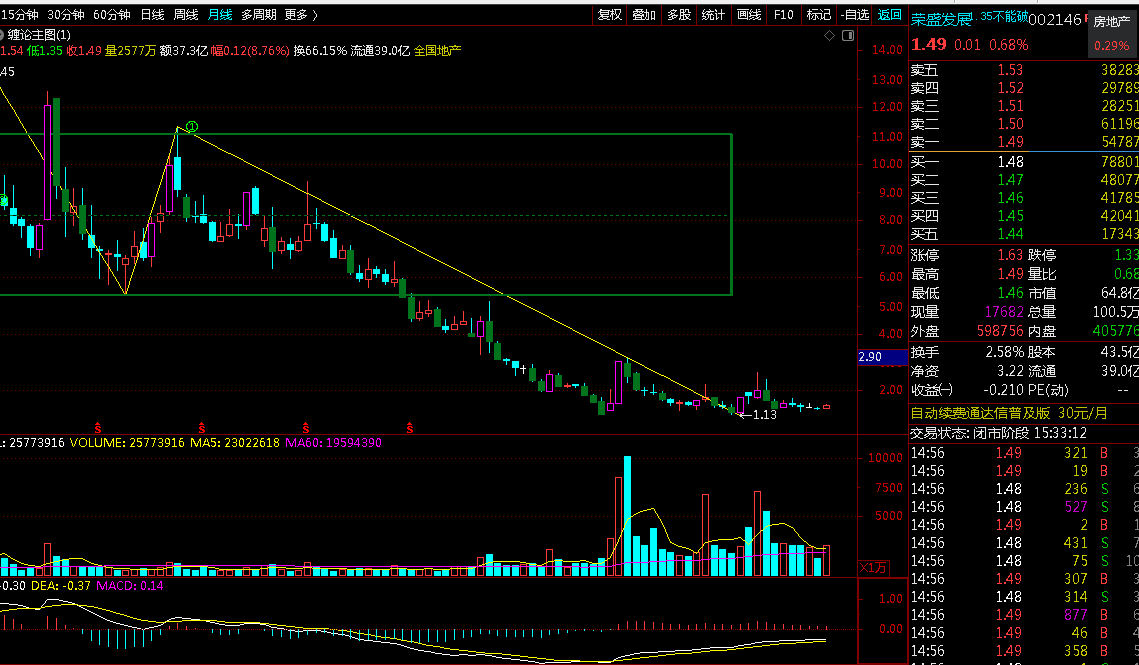Click the 卖四 1.52 order row
The image size is (1139, 665).
[x=1024, y=88]
